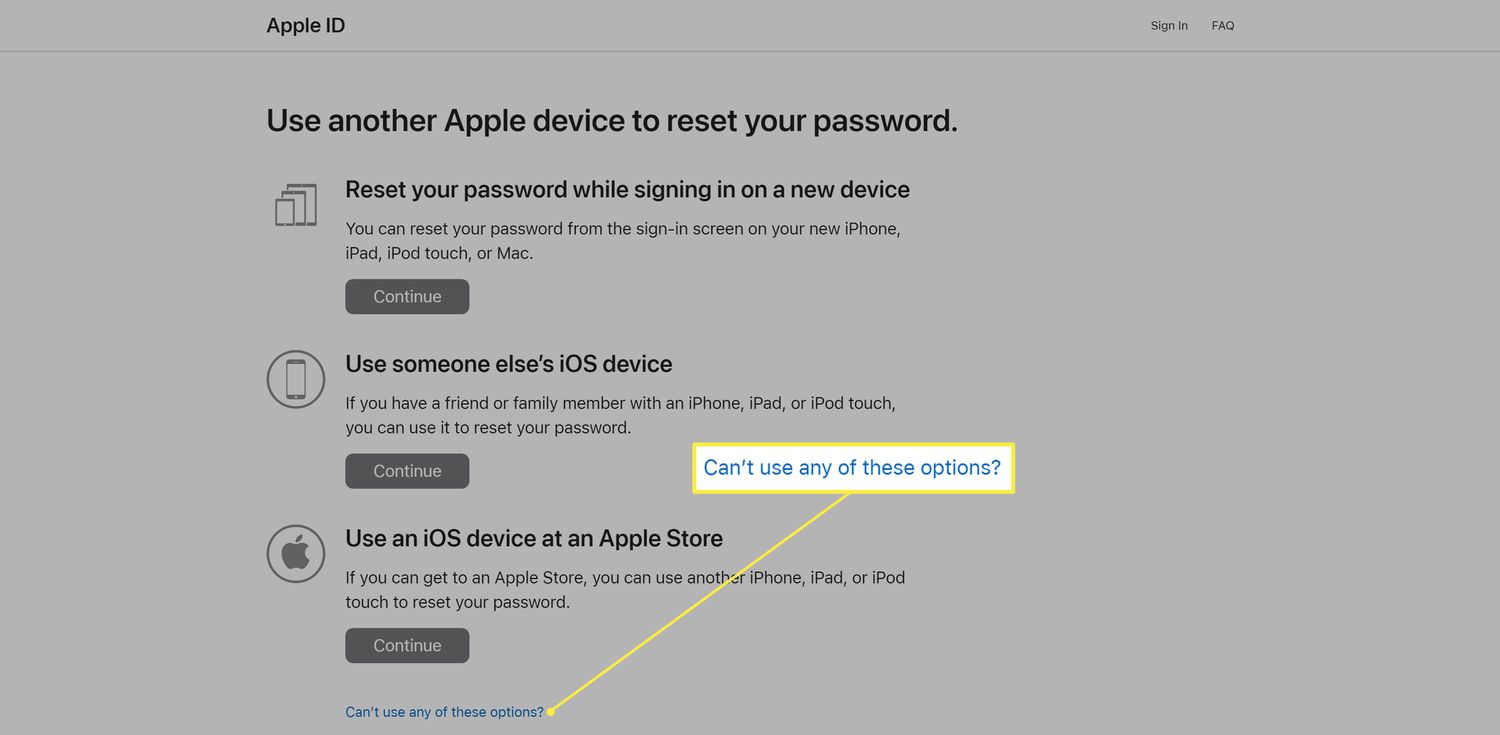This screenshot has width=1500, height=735.
Task: Click the Apple ID header title
Action: tap(306, 26)
